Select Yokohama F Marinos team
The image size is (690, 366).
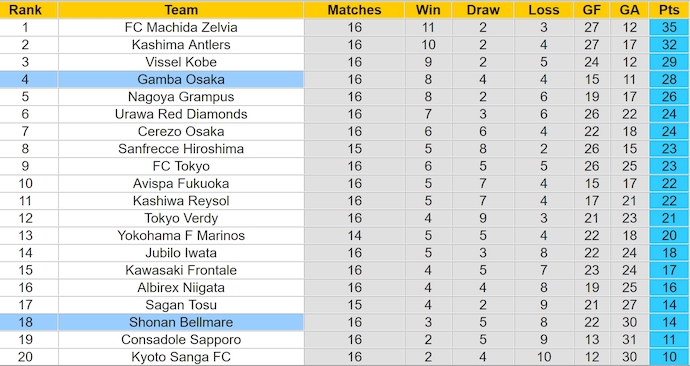pos(181,235)
